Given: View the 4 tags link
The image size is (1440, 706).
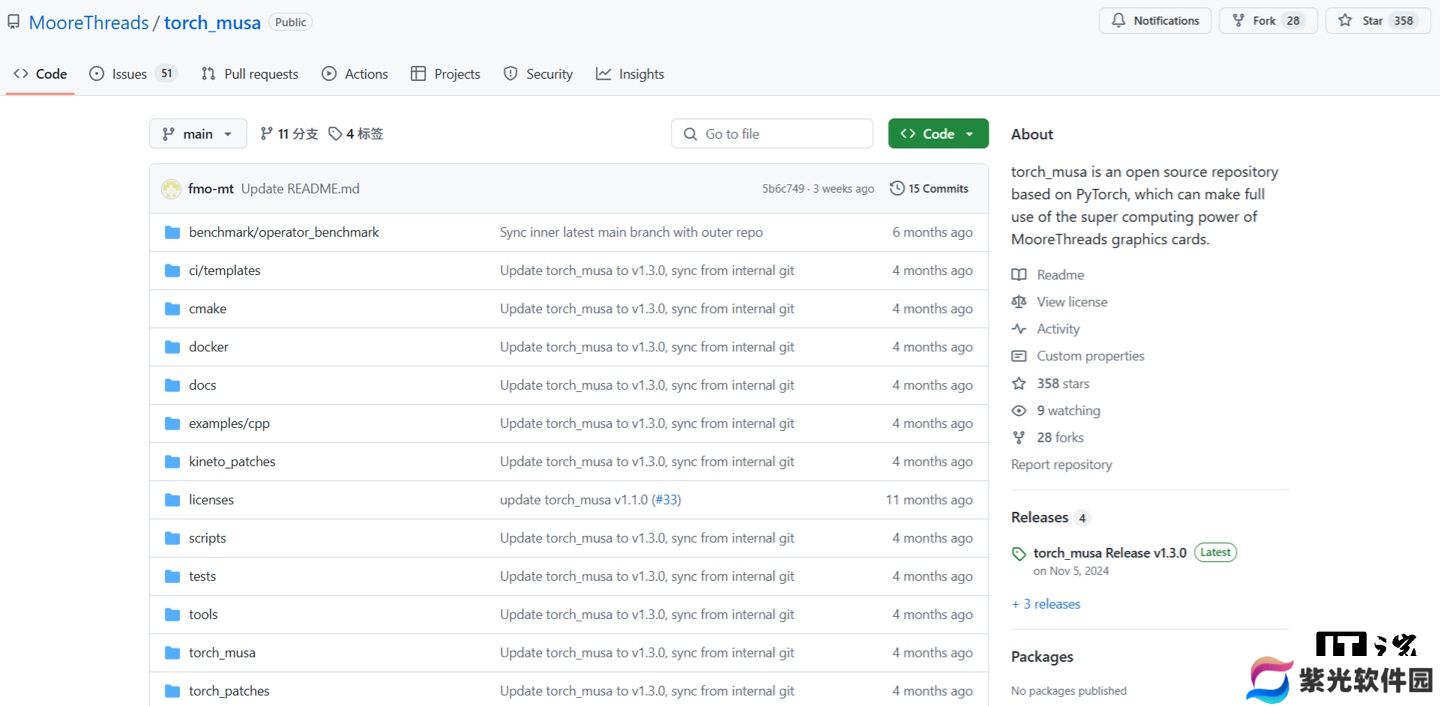Looking at the screenshot, I should click(356, 134).
